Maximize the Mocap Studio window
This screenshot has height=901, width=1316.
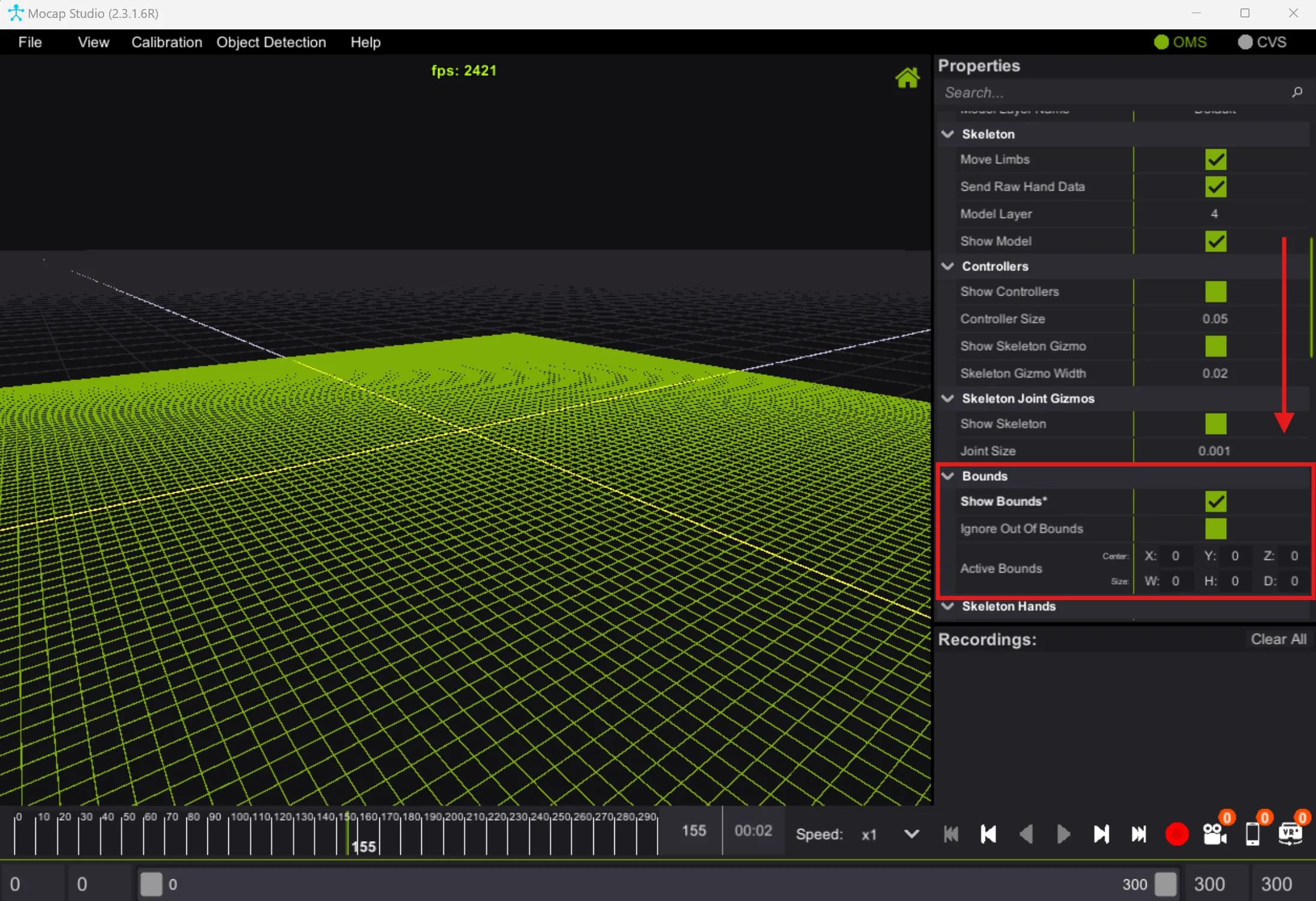point(1245,13)
